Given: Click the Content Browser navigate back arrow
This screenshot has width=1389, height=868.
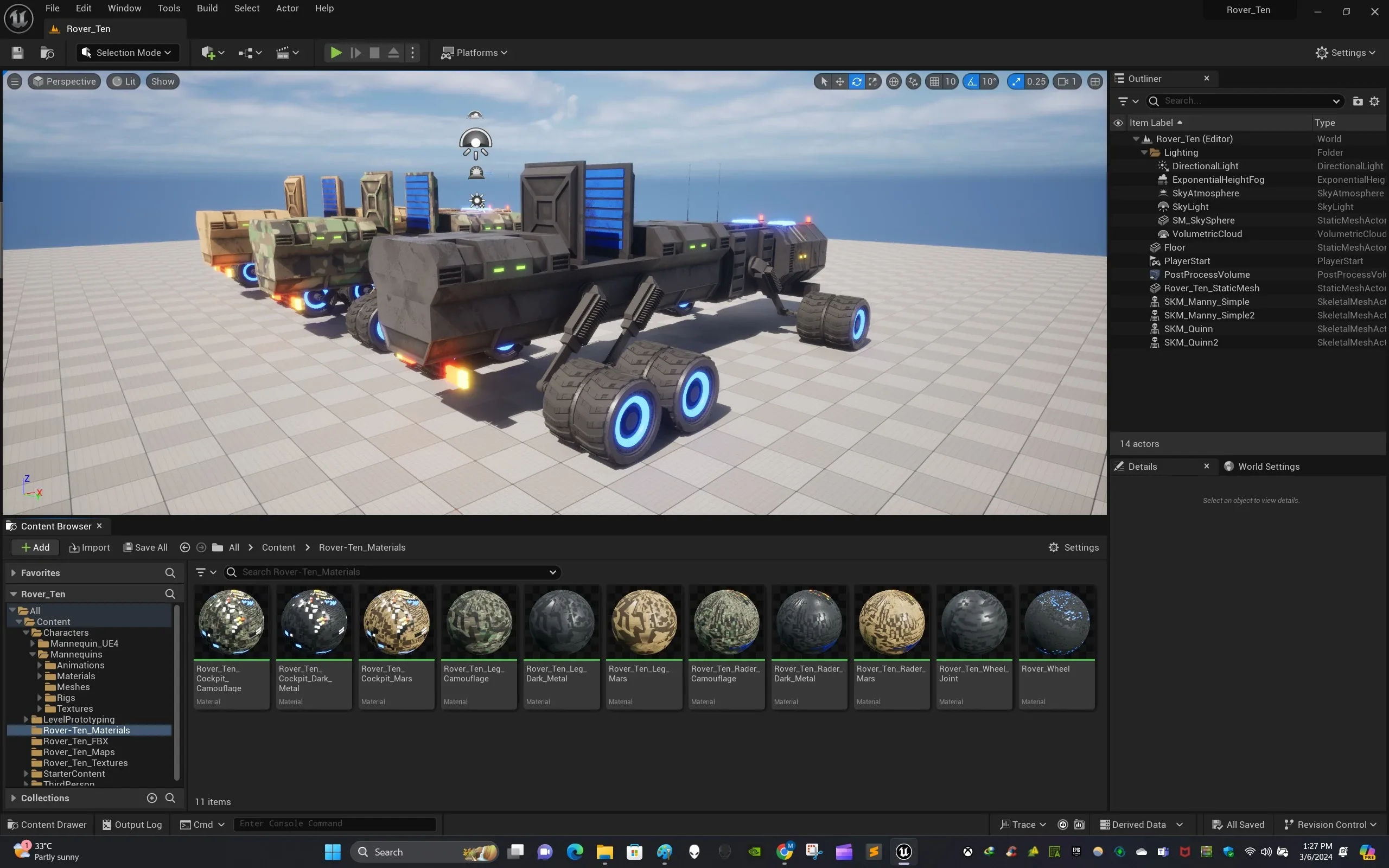Looking at the screenshot, I should pos(185,547).
